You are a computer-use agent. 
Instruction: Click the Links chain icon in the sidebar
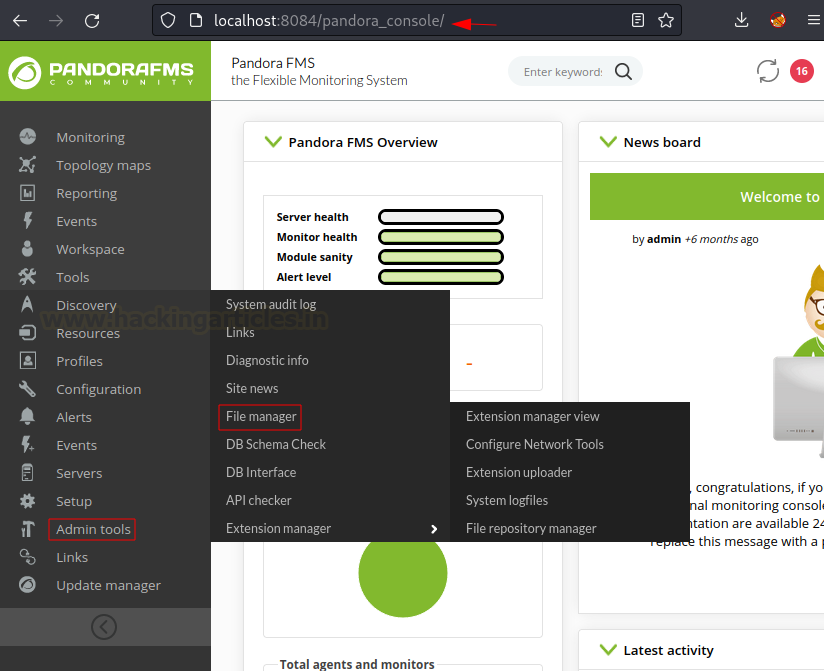pyautogui.click(x=27, y=556)
